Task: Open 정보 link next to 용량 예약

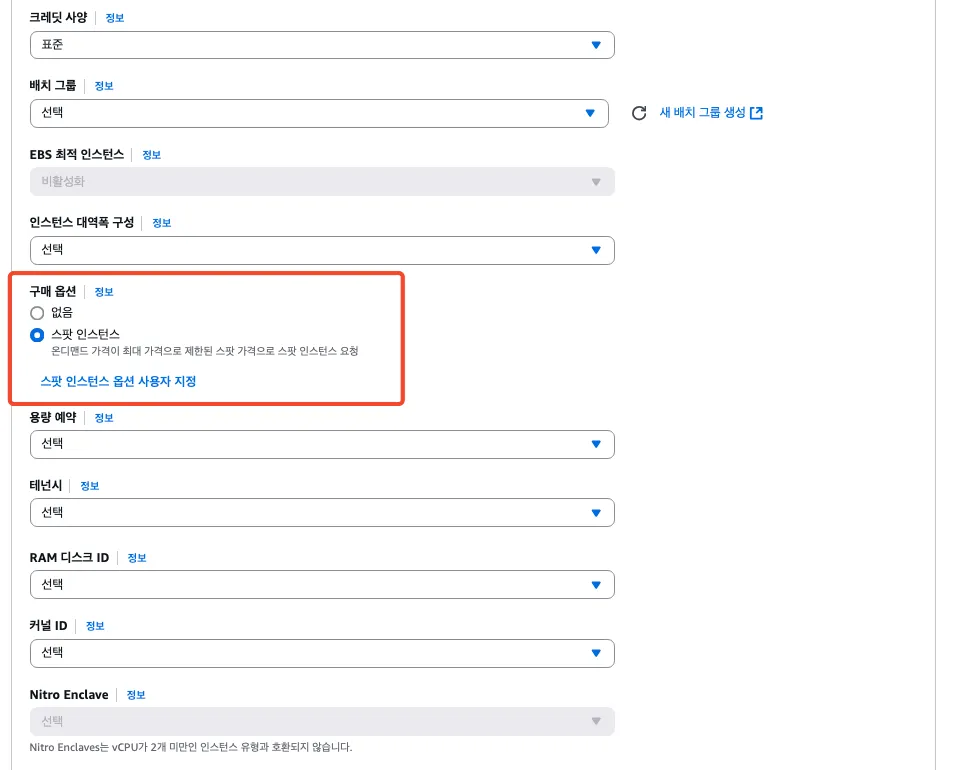Action: tap(104, 418)
